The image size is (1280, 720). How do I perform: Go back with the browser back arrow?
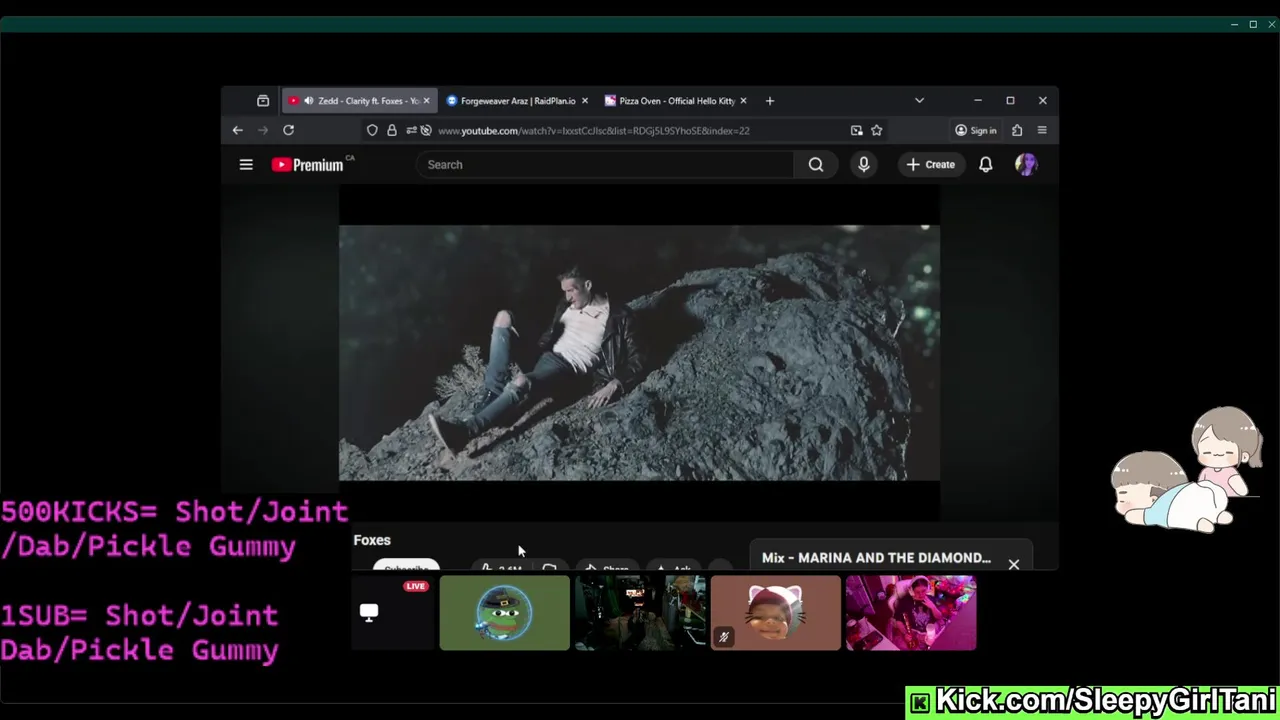click(x=238, y=130)
